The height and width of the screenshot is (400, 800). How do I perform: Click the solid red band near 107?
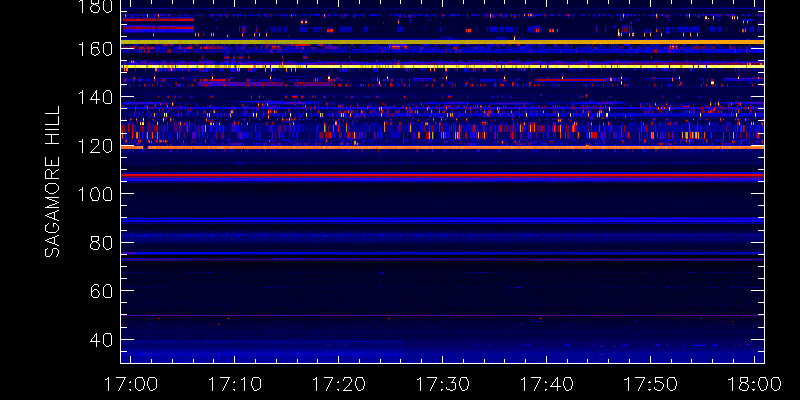pos(442,175)
